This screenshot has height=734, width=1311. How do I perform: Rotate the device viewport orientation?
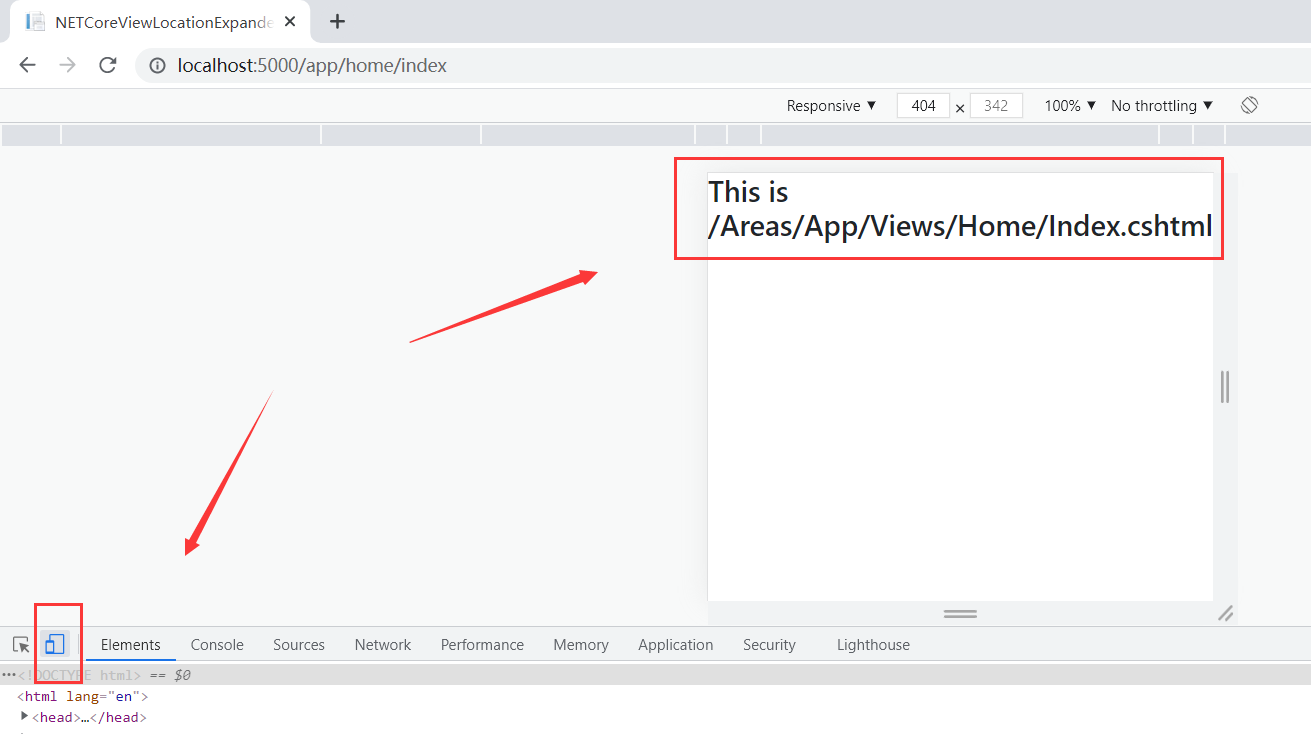pos(1249,105)
